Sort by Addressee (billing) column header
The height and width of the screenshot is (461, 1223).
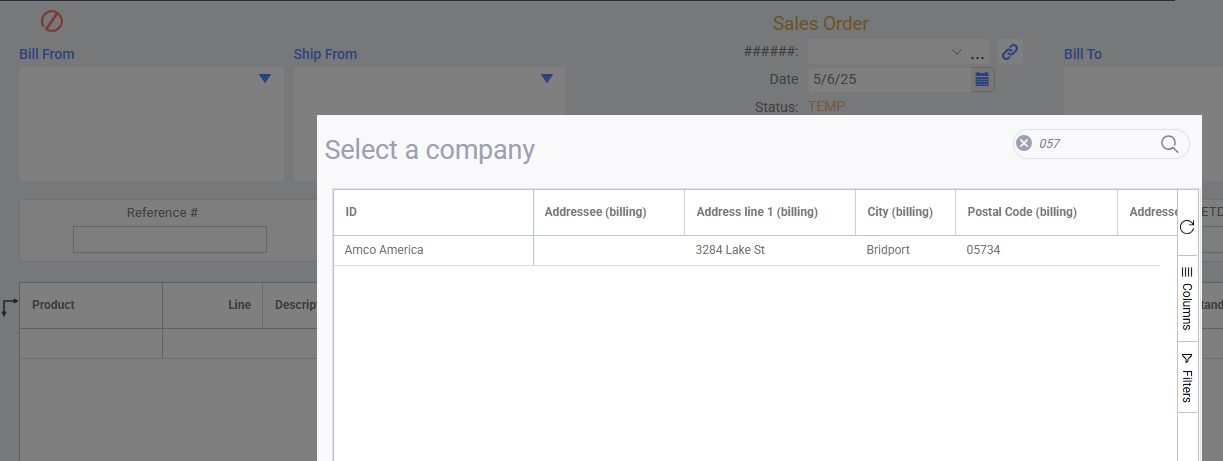609,212
